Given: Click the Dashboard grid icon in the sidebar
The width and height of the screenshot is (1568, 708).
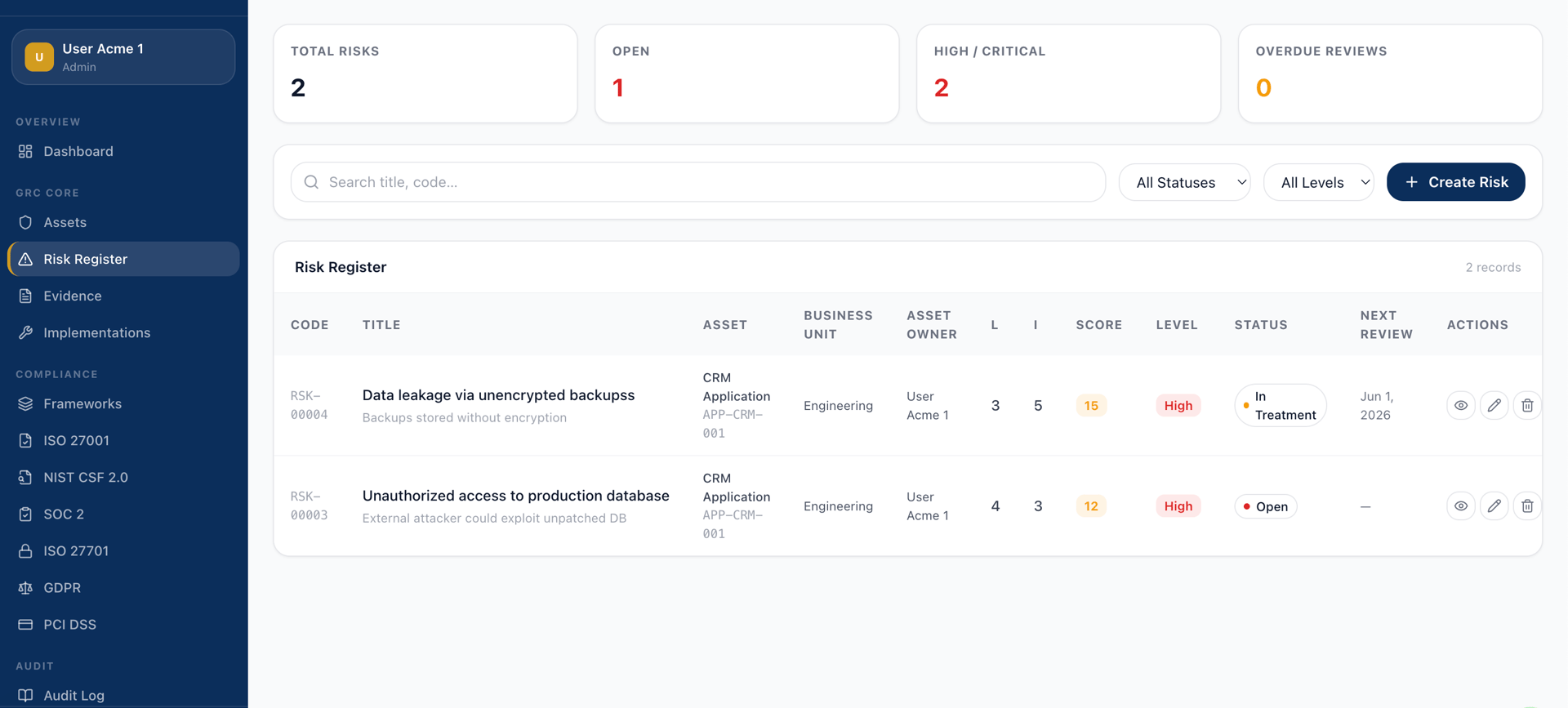Looking at the screenshot, I should (x=25, y=151).
